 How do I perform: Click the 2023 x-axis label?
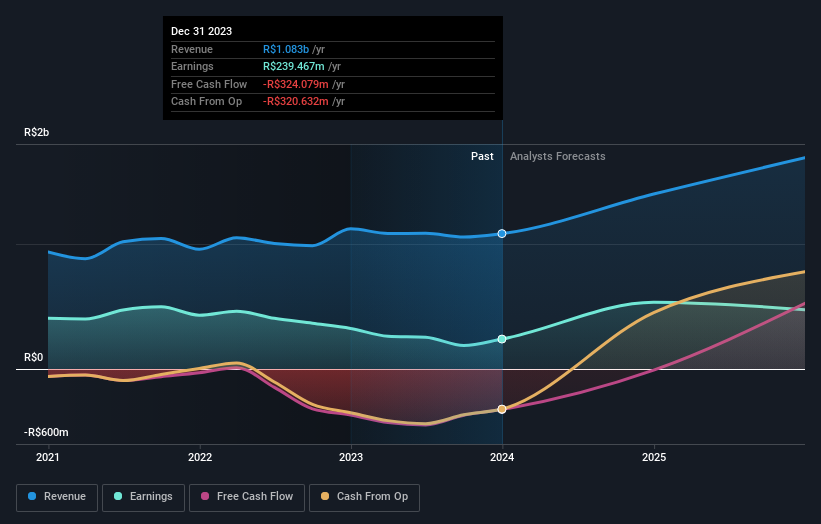coord(351,458)
